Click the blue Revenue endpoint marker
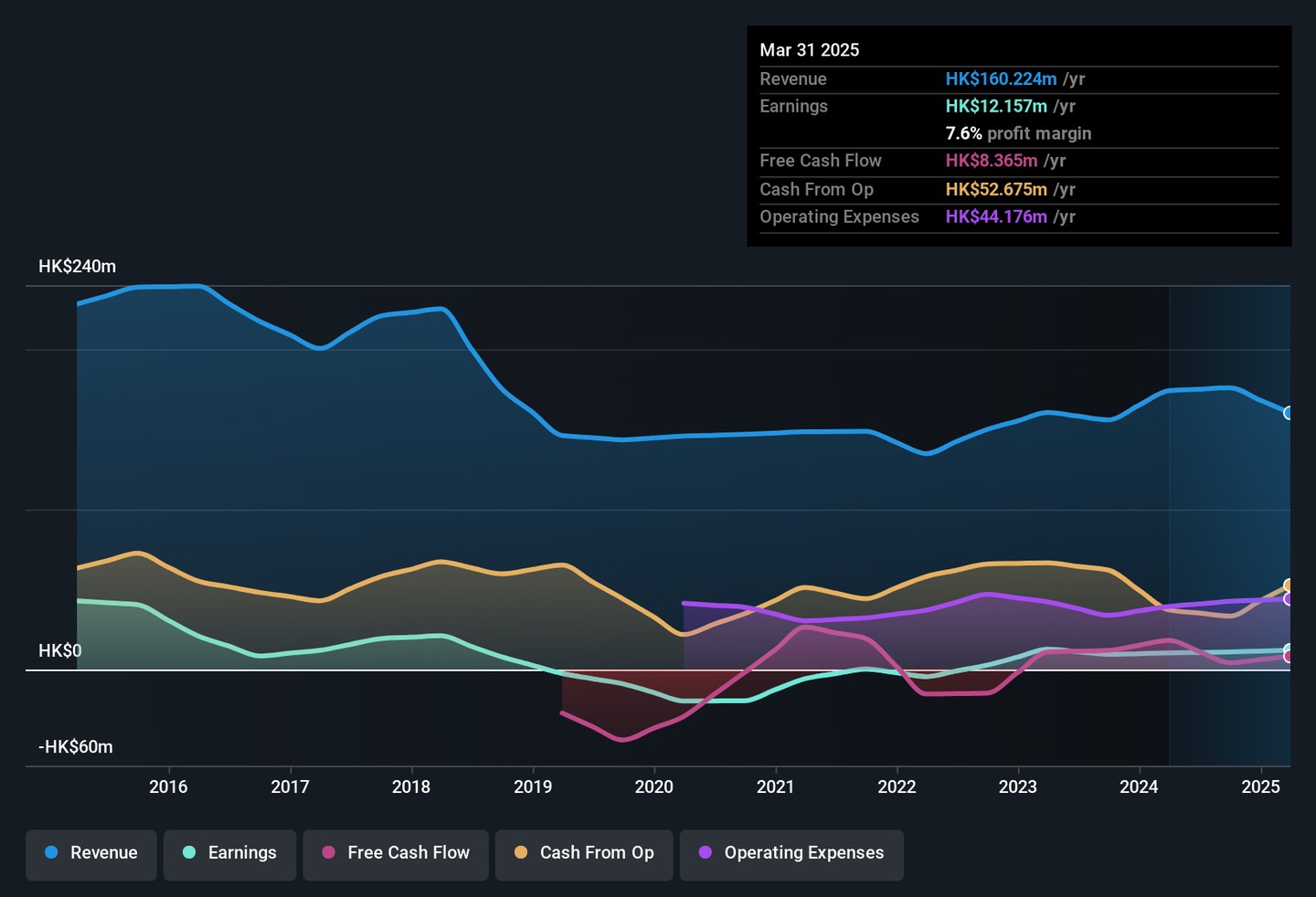This screenshot has height=897, width=1316. pos(1289,413)
